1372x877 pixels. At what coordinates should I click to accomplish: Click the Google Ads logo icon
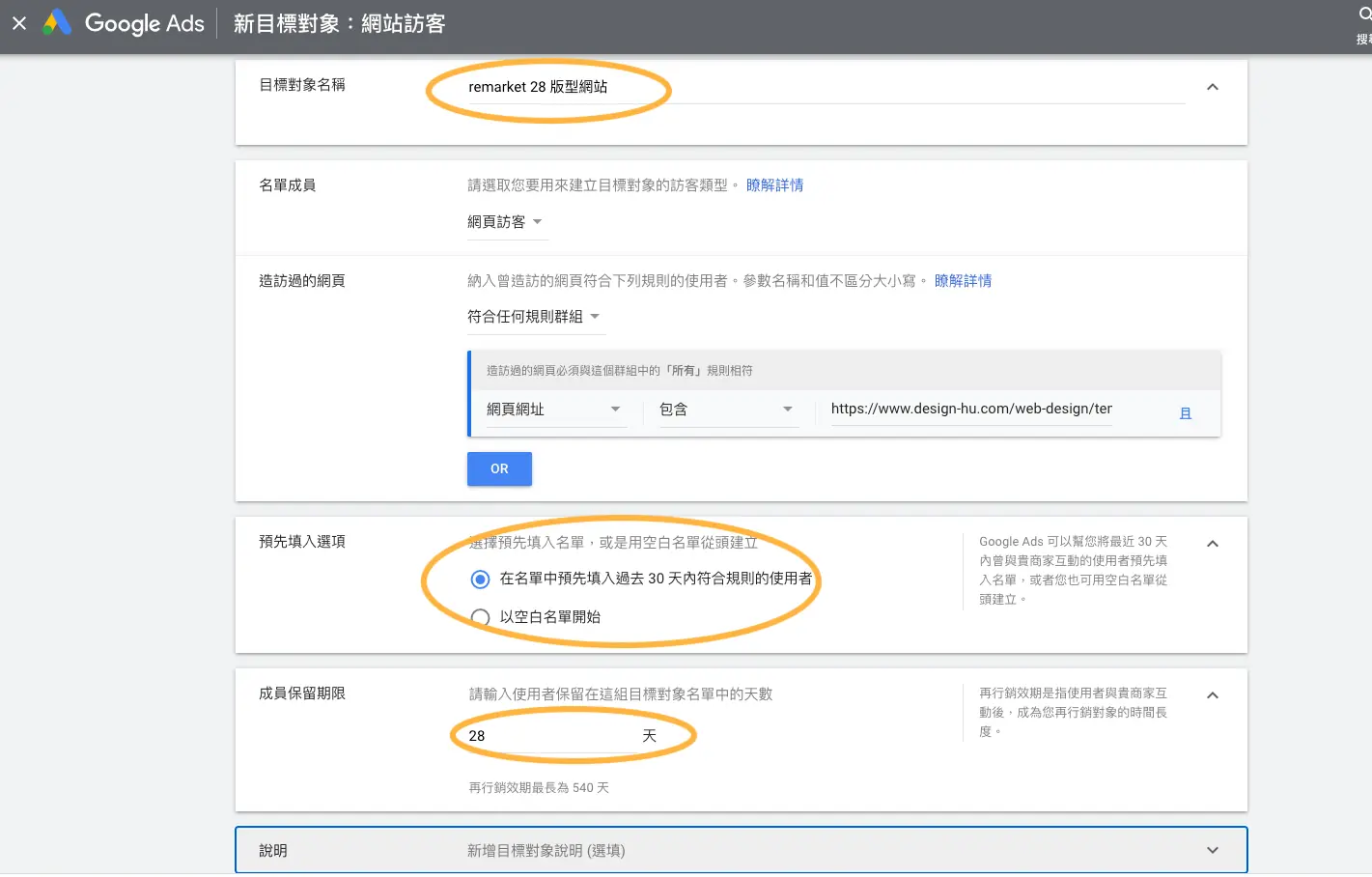pyautogui.click(x=57, y=22)
